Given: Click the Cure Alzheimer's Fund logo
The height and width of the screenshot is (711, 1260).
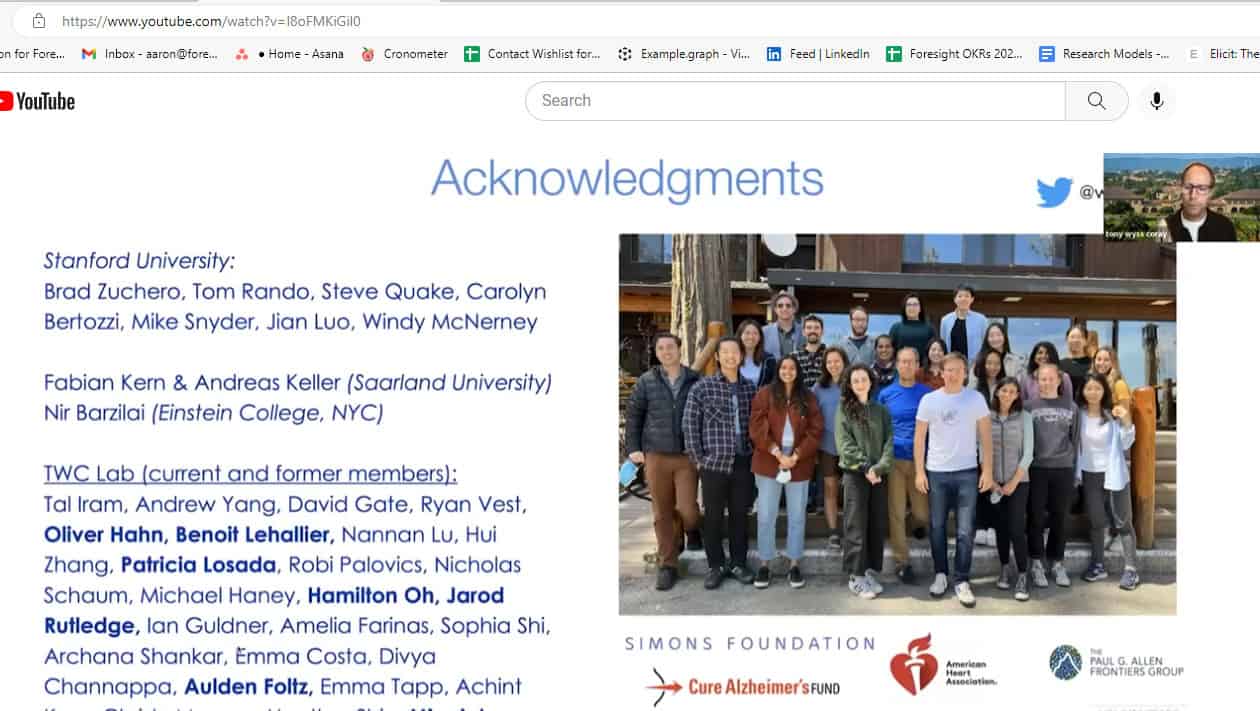Looking at the screenshot, I should [x=743, y=686].
